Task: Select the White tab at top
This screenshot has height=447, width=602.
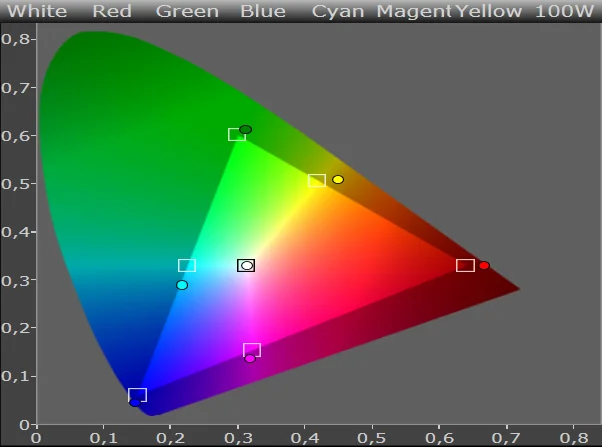Action: coord(37,12)
